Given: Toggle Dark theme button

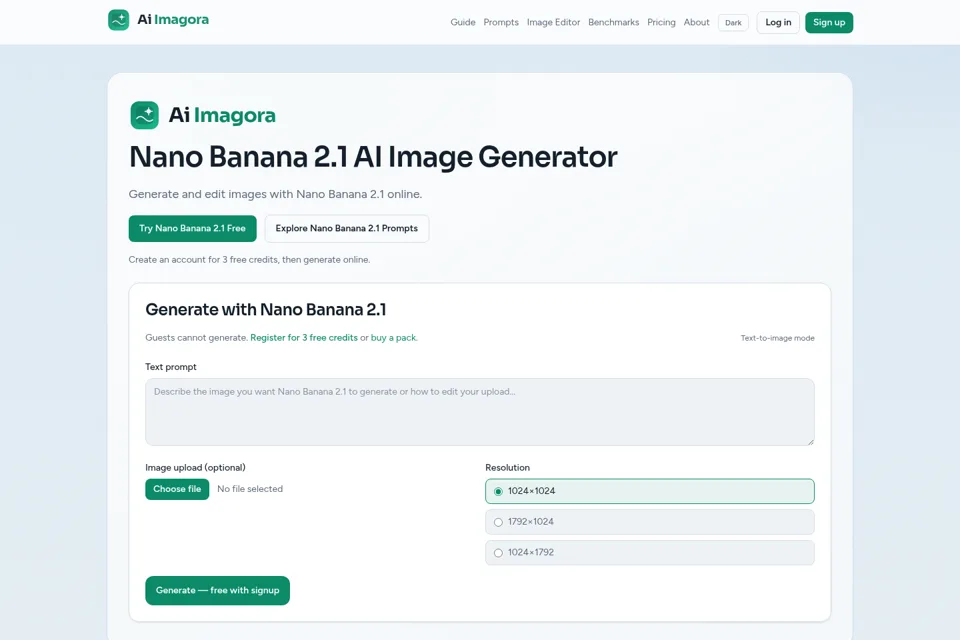Looking at the screenshot, I should click(x=733, y=23).
